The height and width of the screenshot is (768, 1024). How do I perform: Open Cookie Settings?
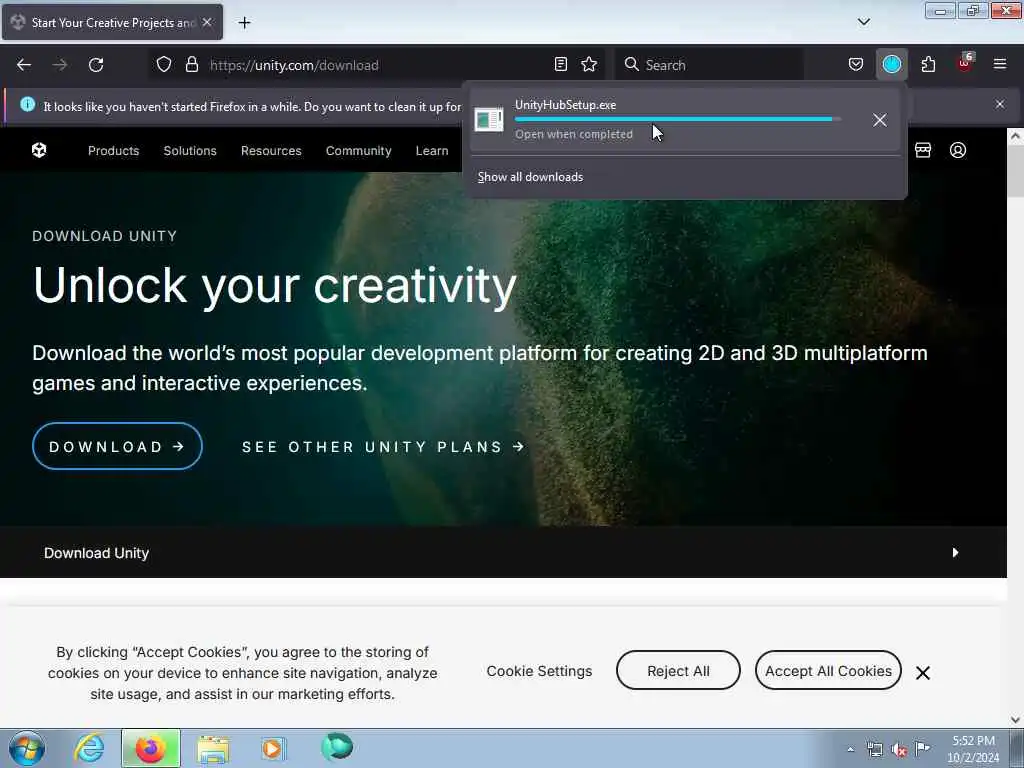[x=539, y=671]
